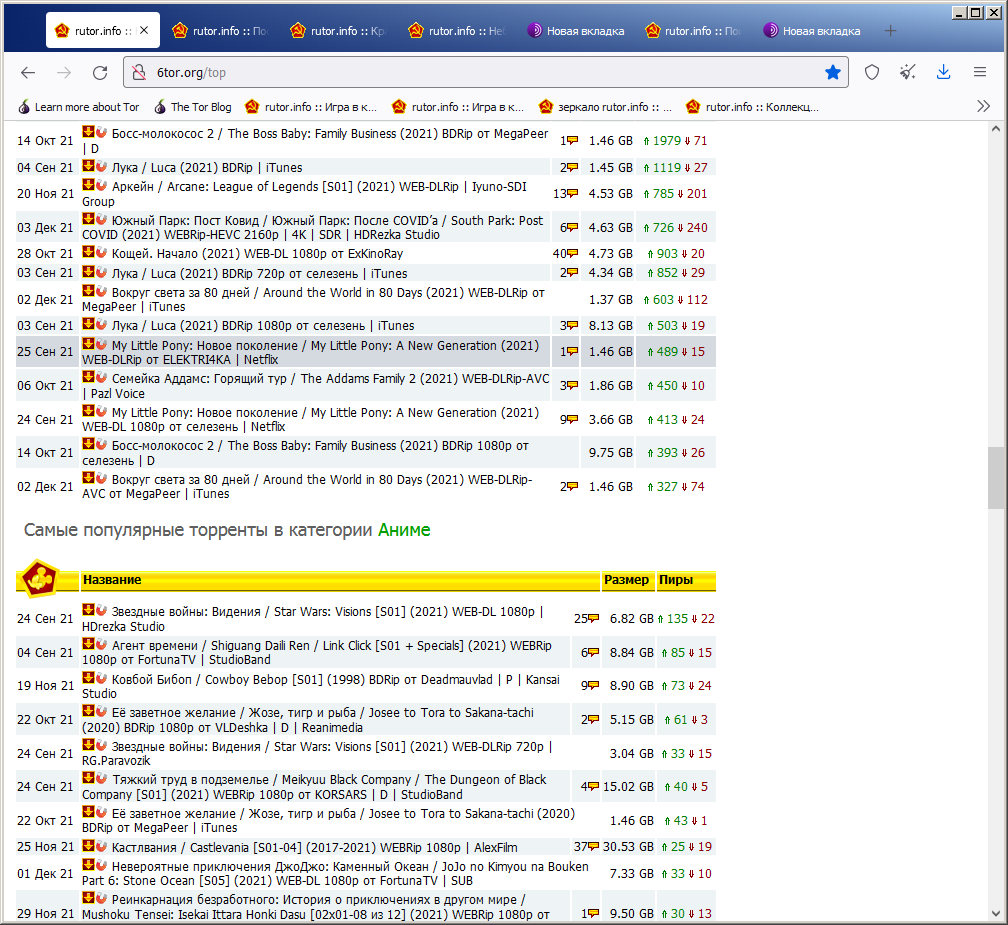Click the scrollbar up arrow
Image resolution: width=1008 pixels, height=925 pixels.
coord(996,129)
